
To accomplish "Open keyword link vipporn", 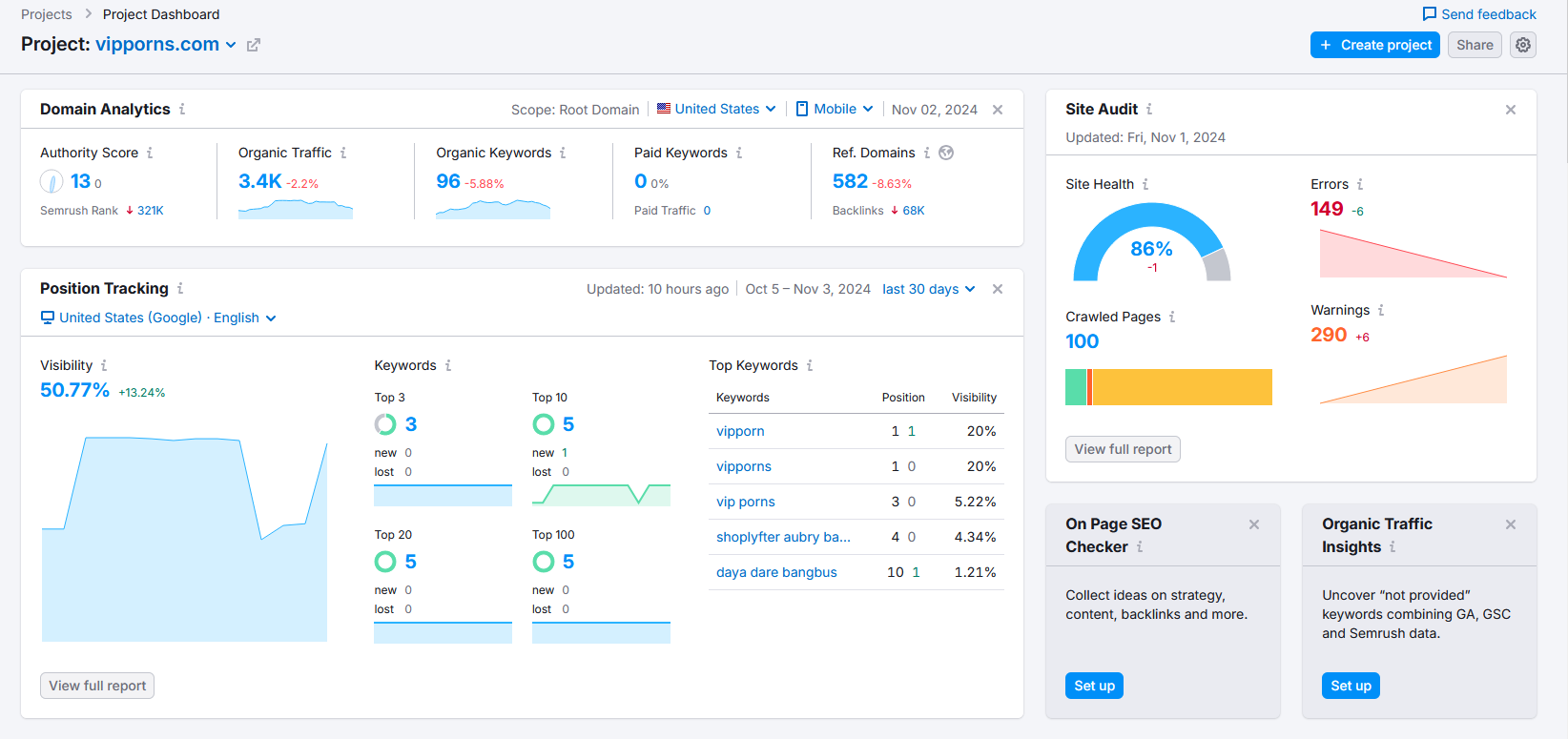I will pos(740,431).
